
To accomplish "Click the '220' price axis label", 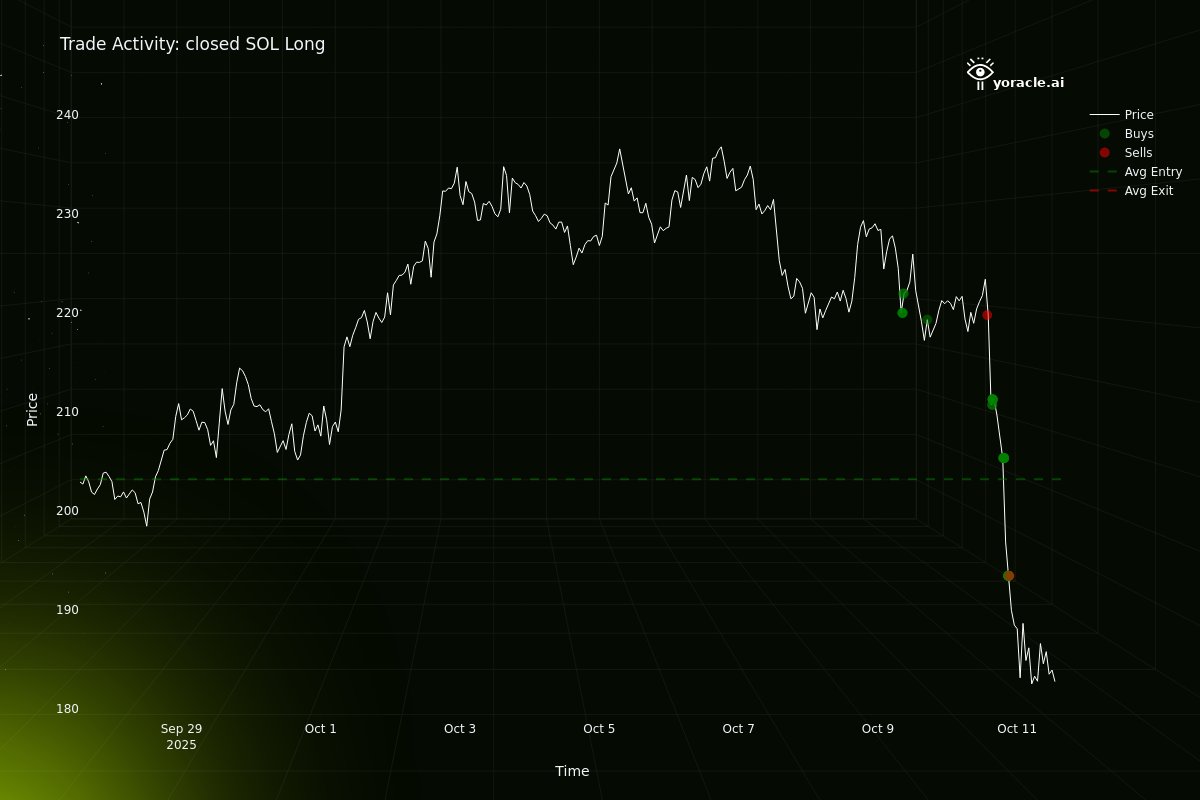I will pos(67,313).
